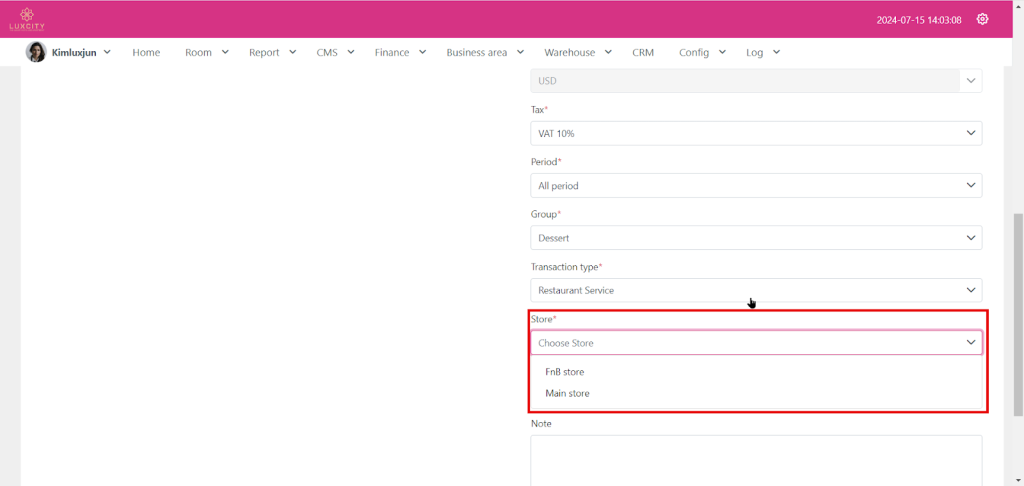Open the Business area menu
Image resolution: width=1024 pixels, height=486 pixels.
coord(484,52)
